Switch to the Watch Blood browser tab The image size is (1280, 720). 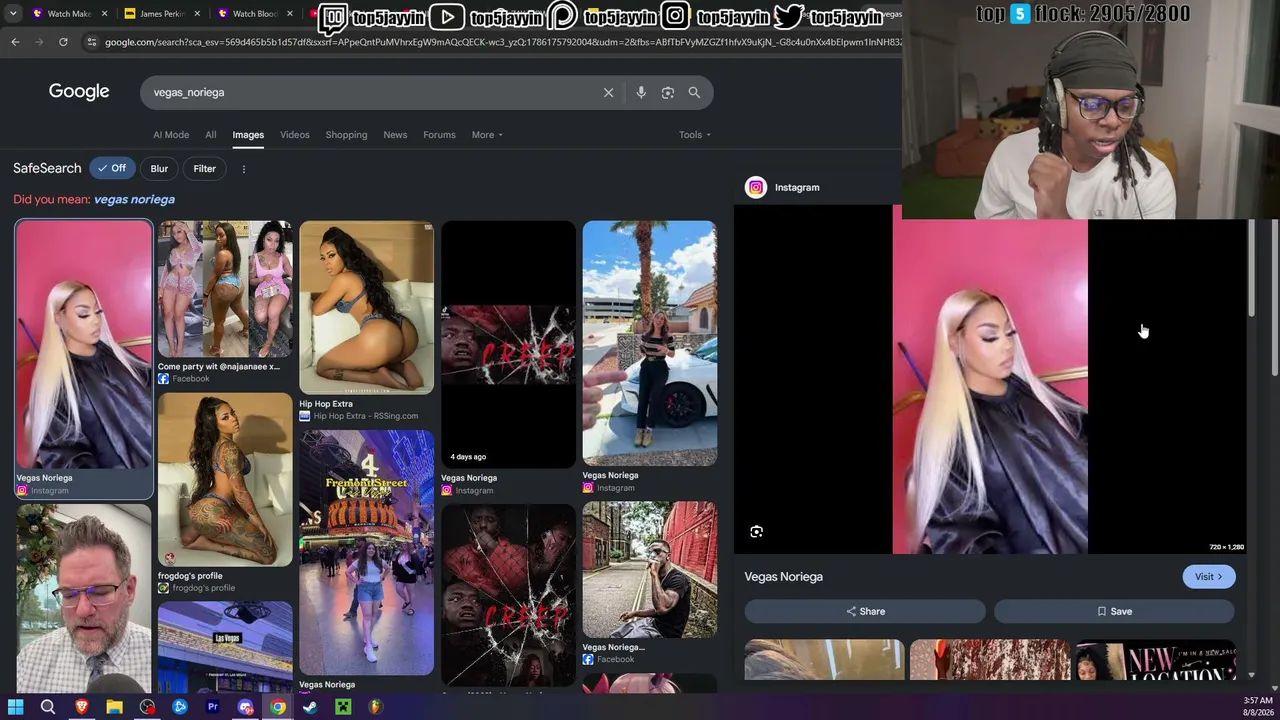point(254,14)
